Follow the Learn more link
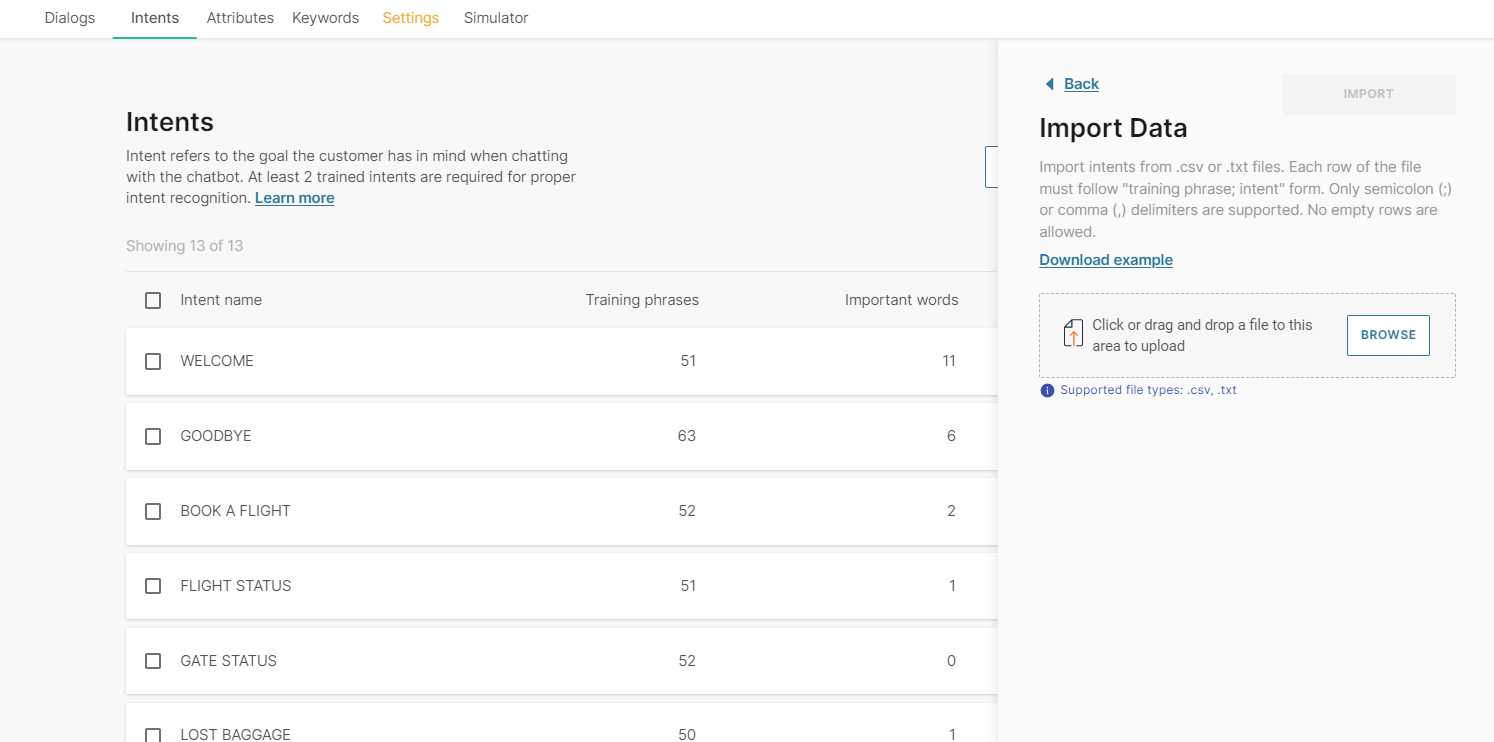Image resolution: width=1494 pixels, height=742 pixels. coord(294,198)
